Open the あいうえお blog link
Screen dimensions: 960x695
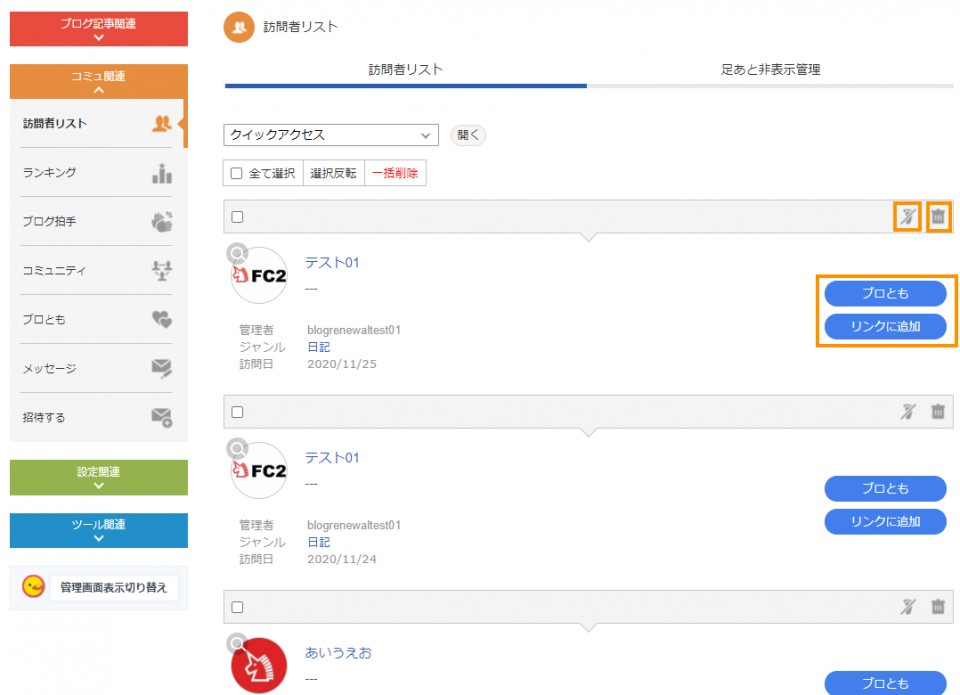pos(338,653)
